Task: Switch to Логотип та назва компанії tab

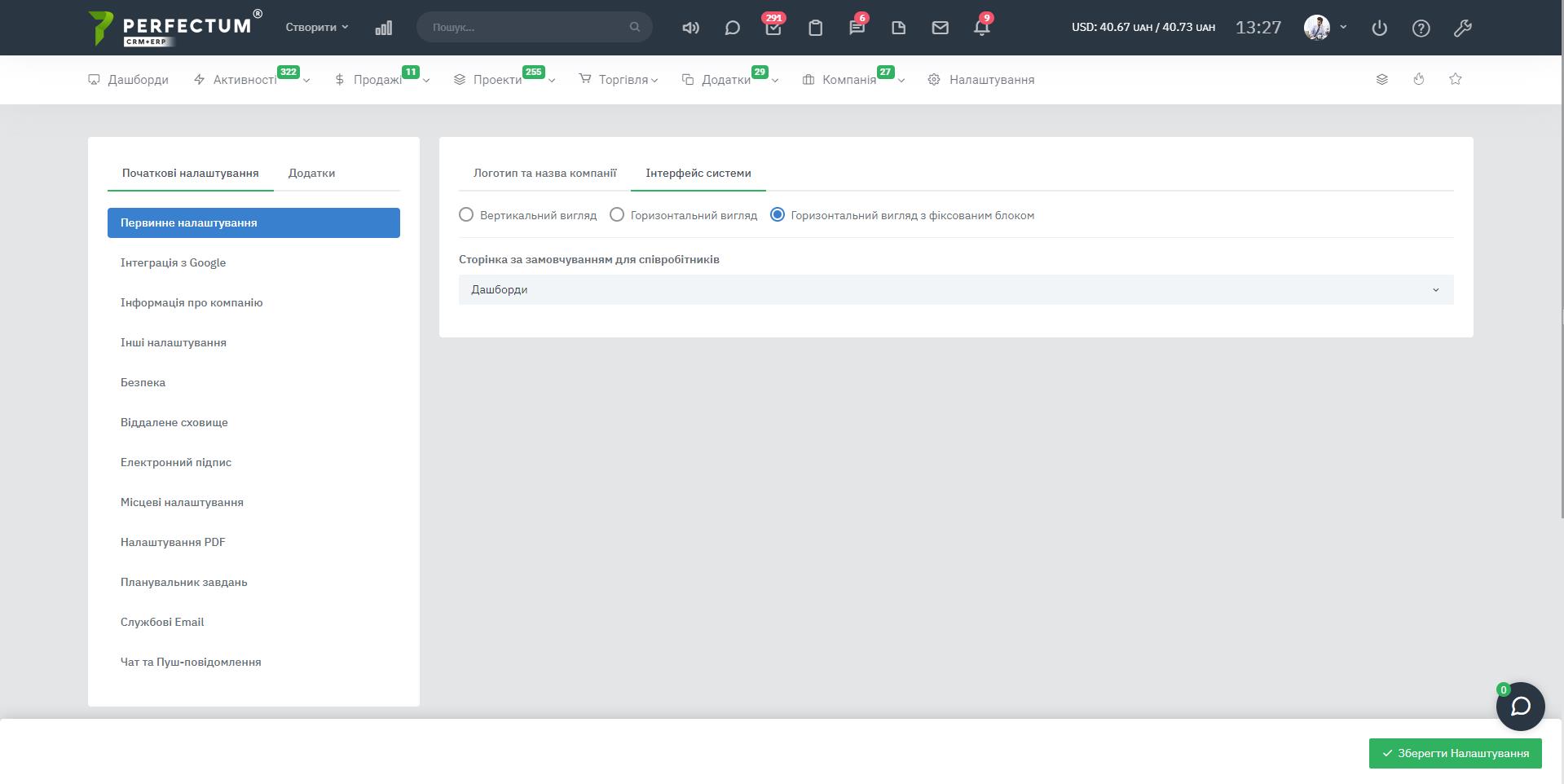Action: [544, 173]
